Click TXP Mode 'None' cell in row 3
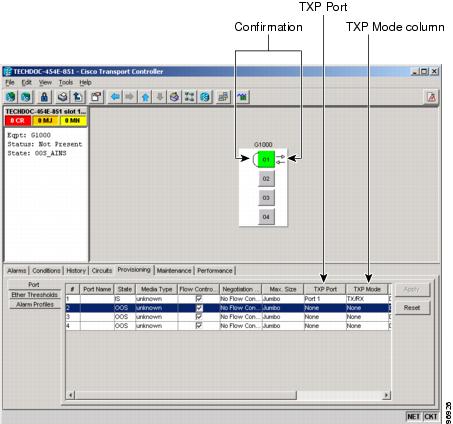The height and width of the screenshot is (424, 453). [367, 317]
